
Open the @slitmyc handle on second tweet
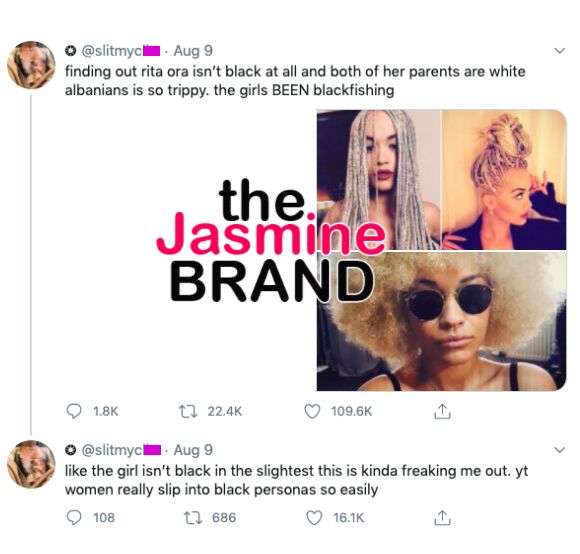[120, 450]
